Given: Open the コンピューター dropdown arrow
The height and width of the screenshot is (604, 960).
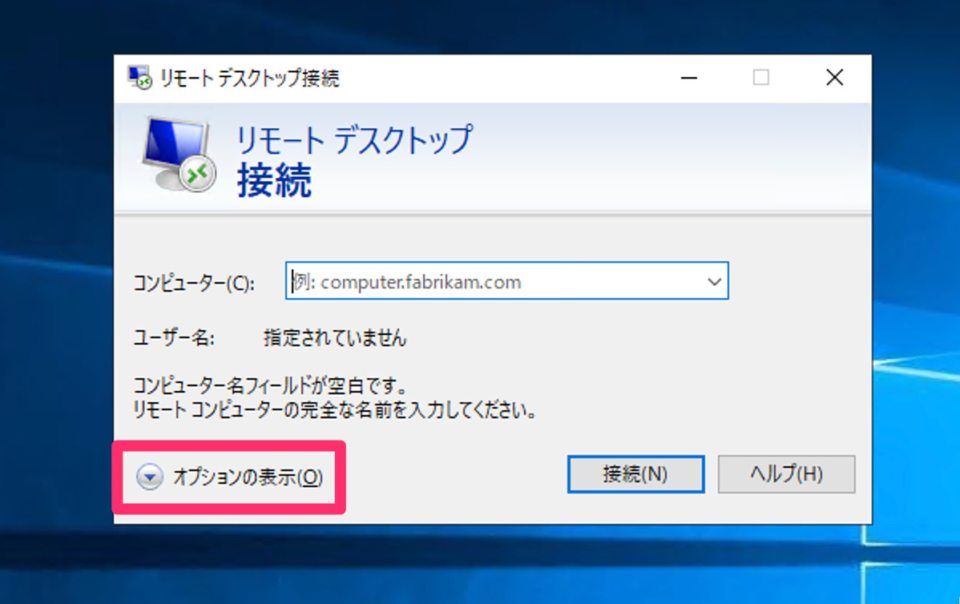Looking at the screenshot, I should pos(714,281).
